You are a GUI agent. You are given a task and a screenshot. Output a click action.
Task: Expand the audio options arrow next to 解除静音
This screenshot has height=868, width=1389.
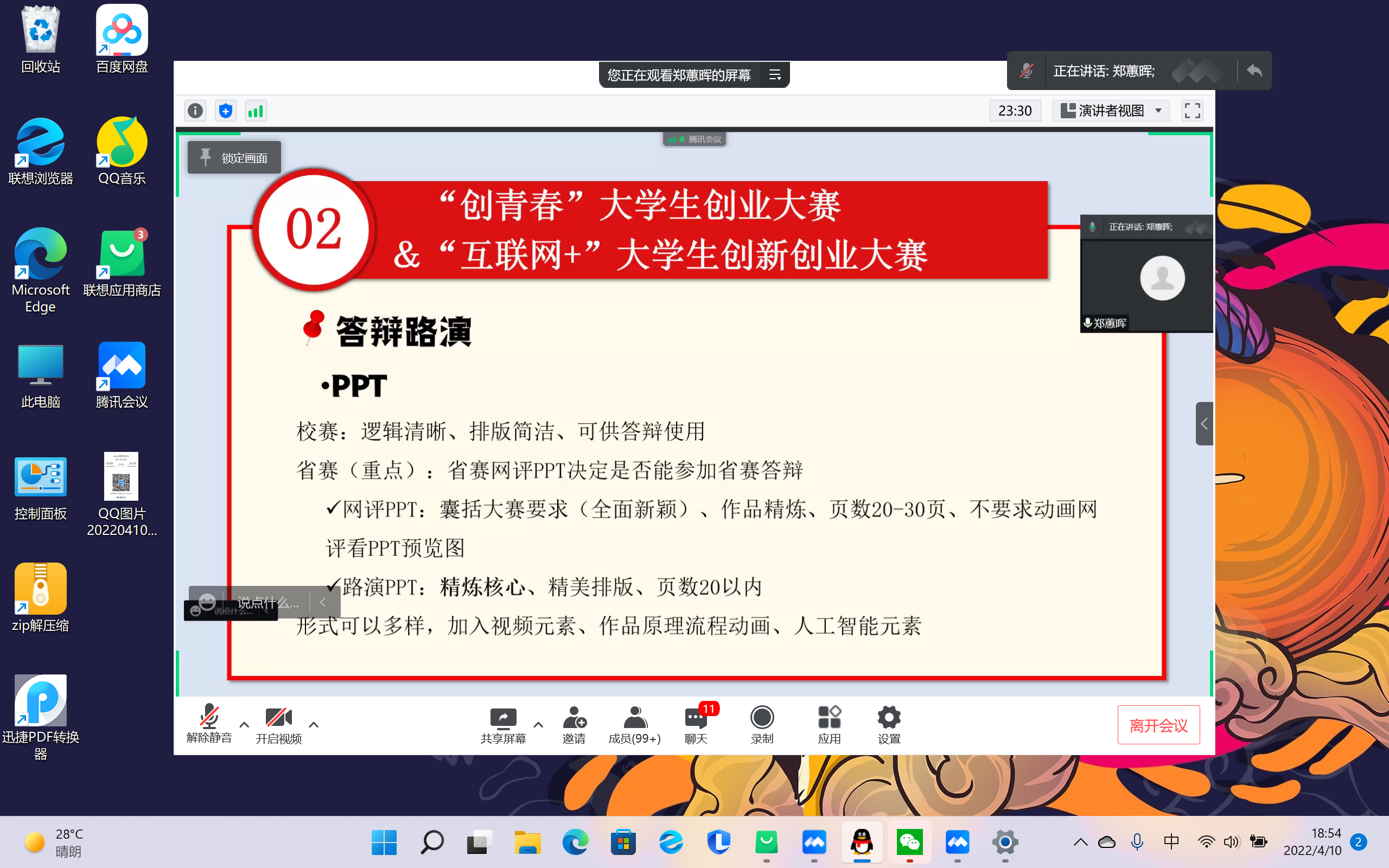click(244, 724)
